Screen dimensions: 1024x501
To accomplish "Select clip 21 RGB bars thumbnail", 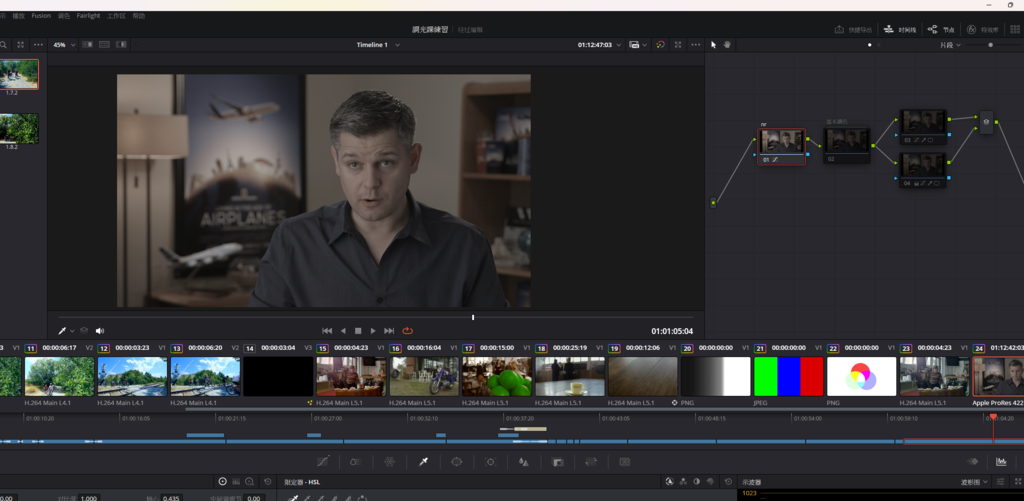I will pos(789,376).
